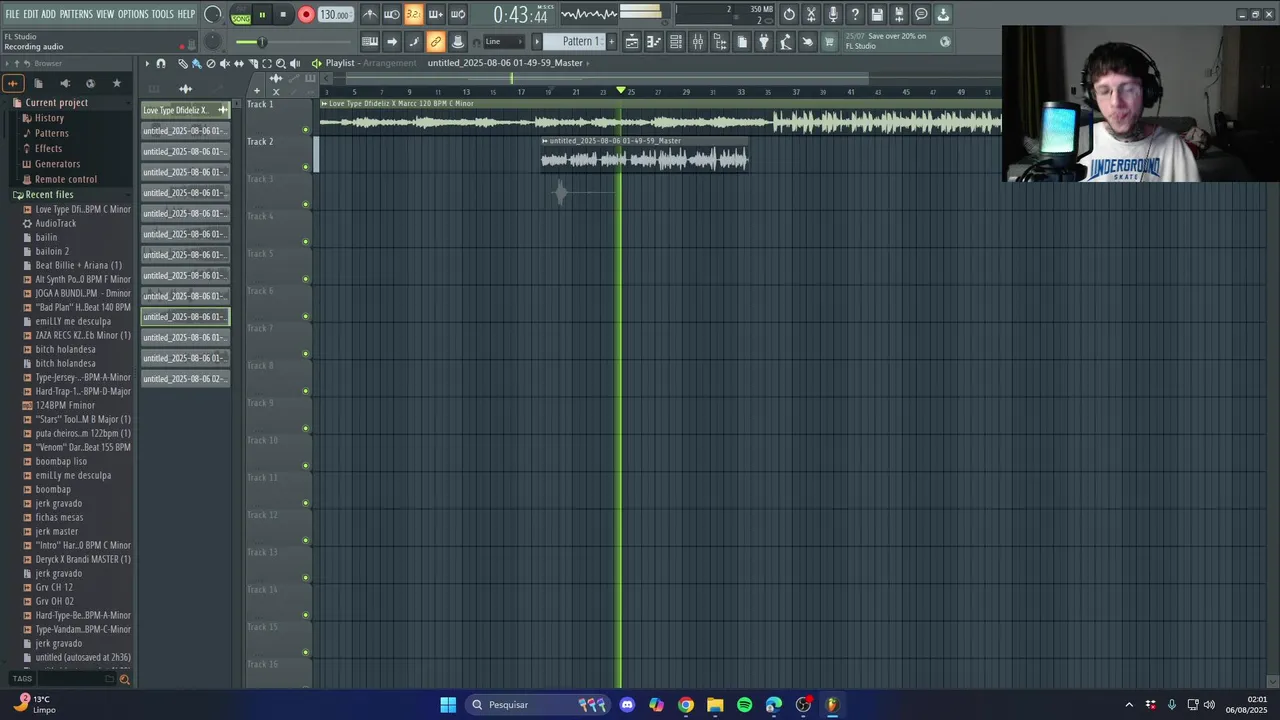Pause playback with the pause button
This screenshot has width=1280, height=720.
tap(262, 15)
